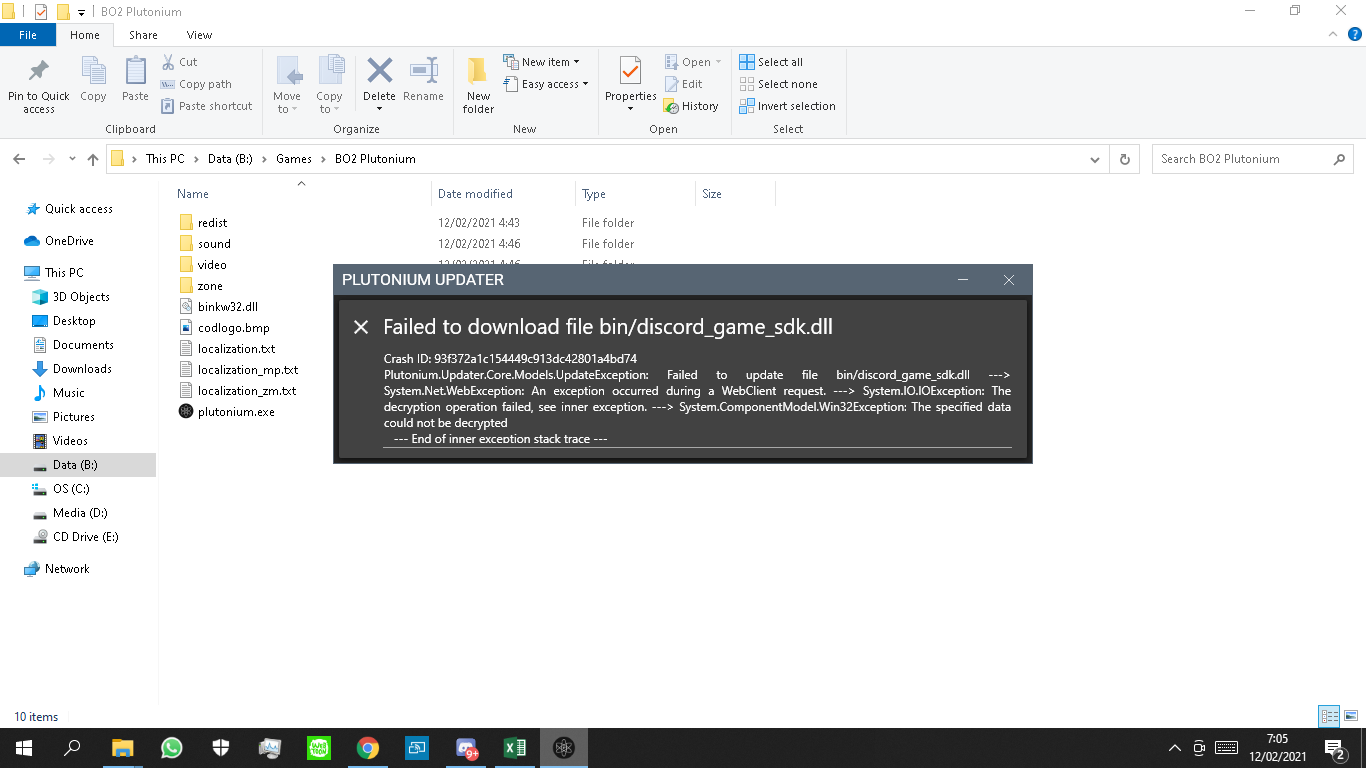Dismiss the Failed to download error X
The height and width of the screenshot is (768, 1366).
coord(361,327)
